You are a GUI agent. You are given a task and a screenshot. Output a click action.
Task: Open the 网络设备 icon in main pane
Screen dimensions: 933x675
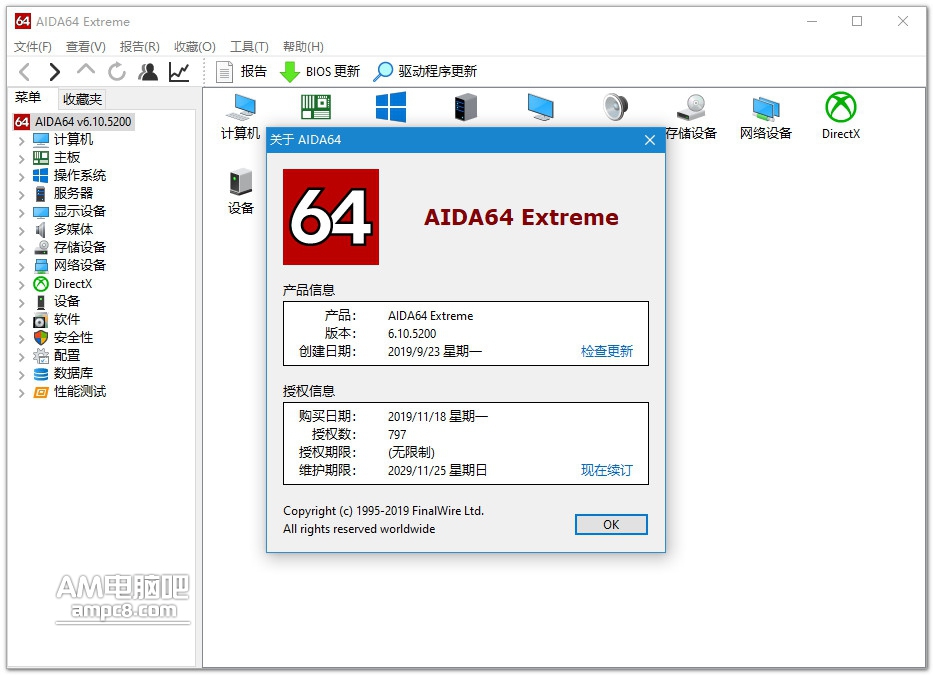[x=766, y=117]
